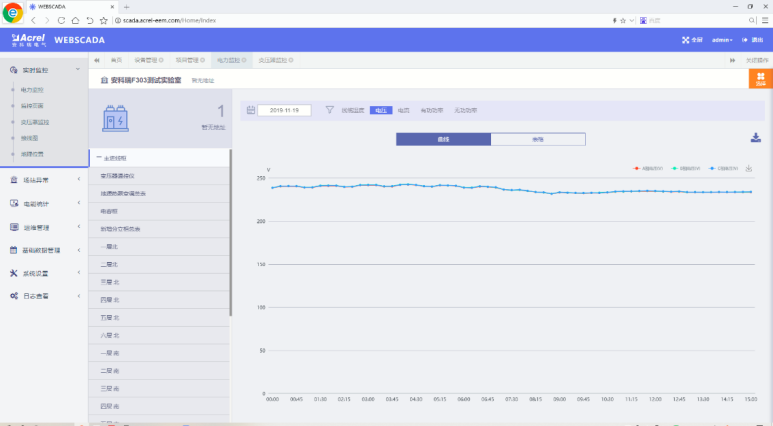773x426 pixels.
Task: Close the 项目管理 tab via its small circle
Action: pyautogui.click(x=202, y=60)
